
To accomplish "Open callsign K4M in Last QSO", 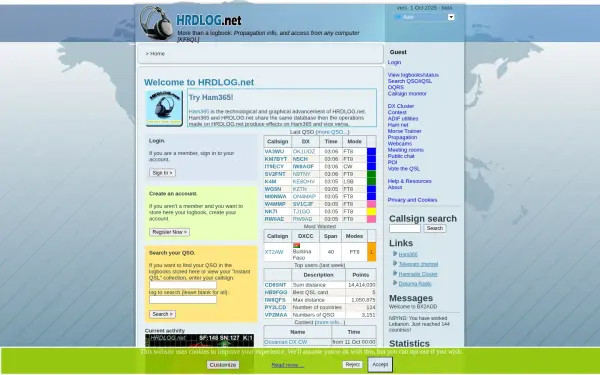I will tap(270, 181).
